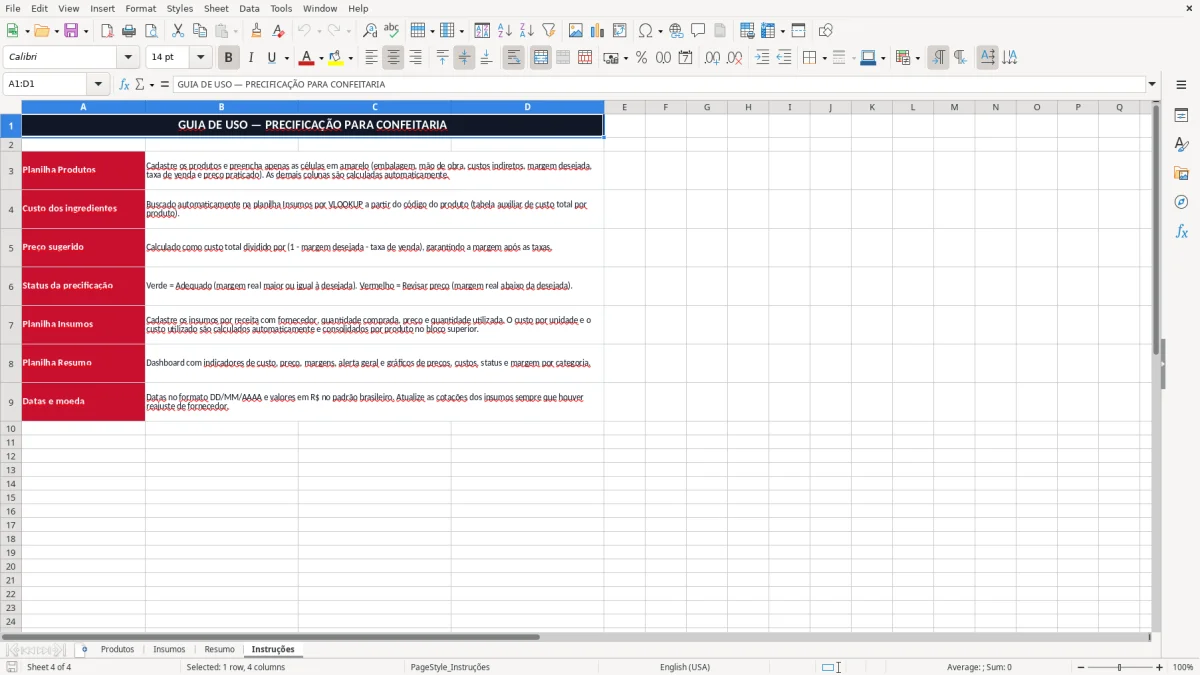Toggle Center Vertically alignment

point(464,58)
